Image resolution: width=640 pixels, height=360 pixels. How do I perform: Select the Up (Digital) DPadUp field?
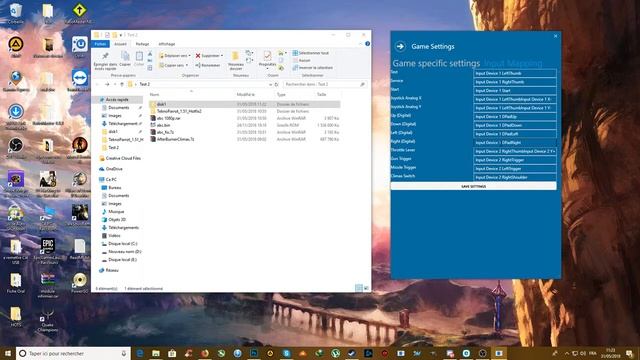(515, 117)
